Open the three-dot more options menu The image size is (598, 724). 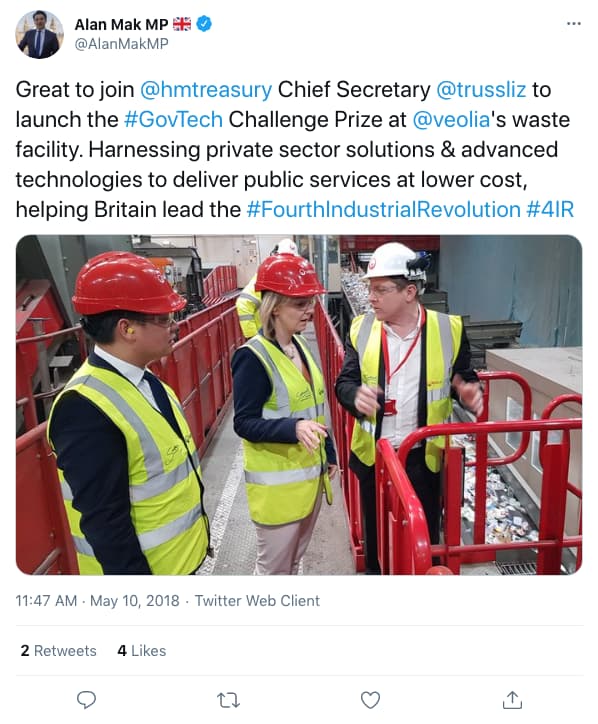pyautogui.click(x=574, y=24)
